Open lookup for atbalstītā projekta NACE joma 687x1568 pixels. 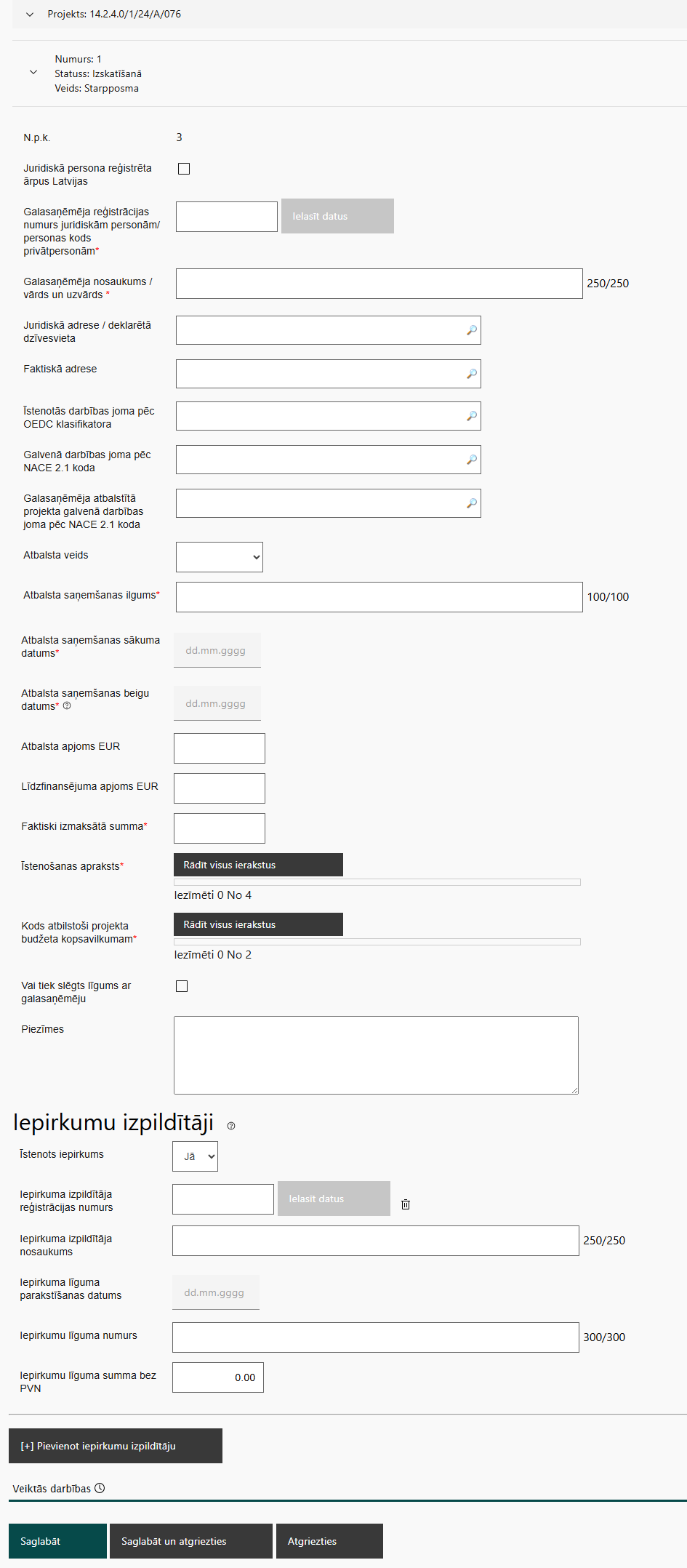[472, 503]
